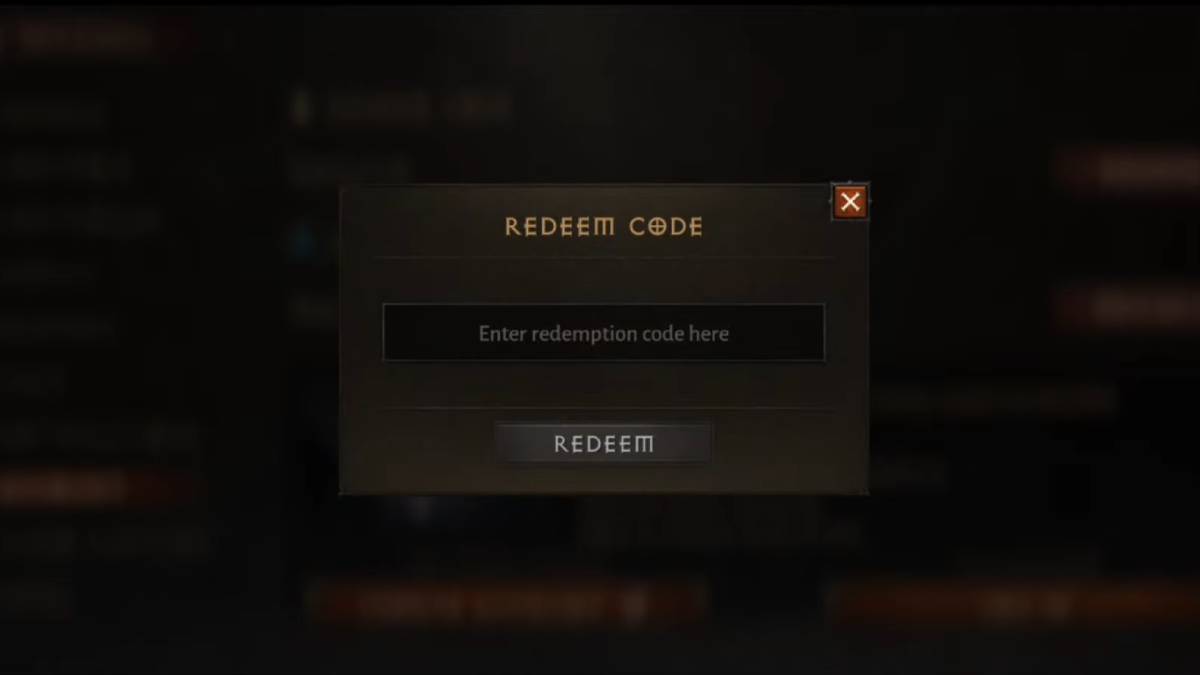Open the blurred red header tab at top left
1200x675 pixels.
pos(90,40)
